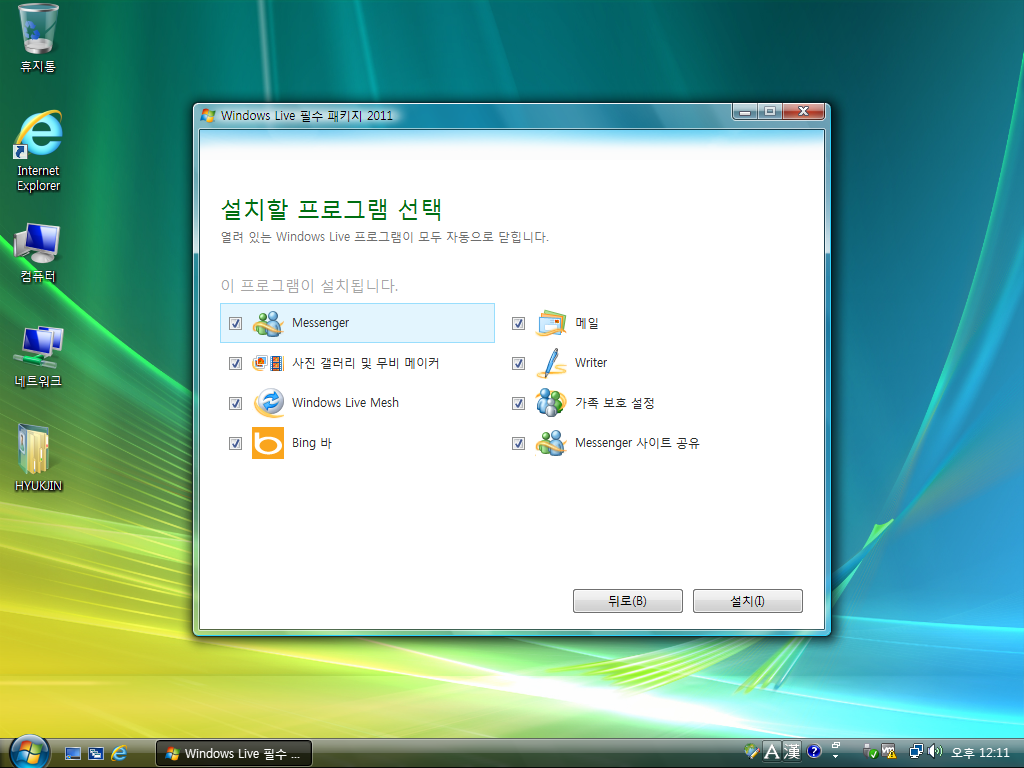The height and width of the screenshot is (768, 1024).
Task: Click the network connection tray icon
Action: pos(917,752)
